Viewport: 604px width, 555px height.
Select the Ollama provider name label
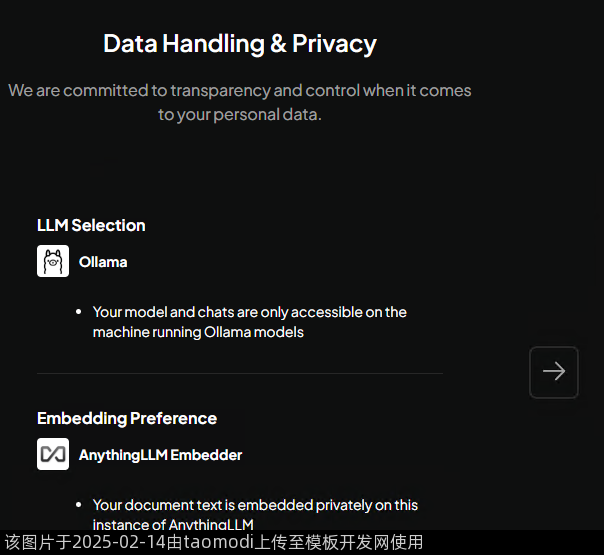click(x=103, y=262)
